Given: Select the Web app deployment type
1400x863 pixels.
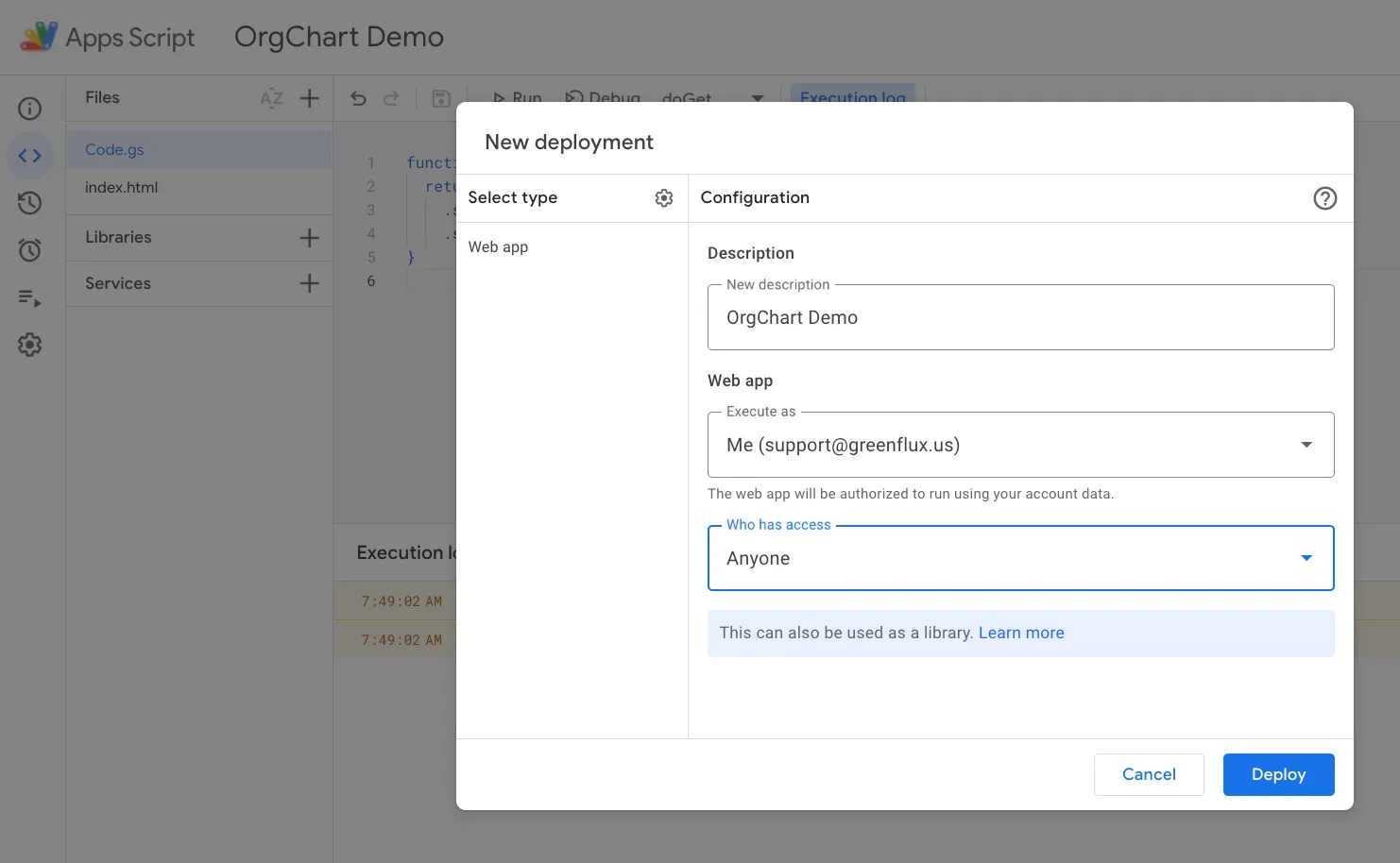Looking at the screenshot, I should pos(499,247).
